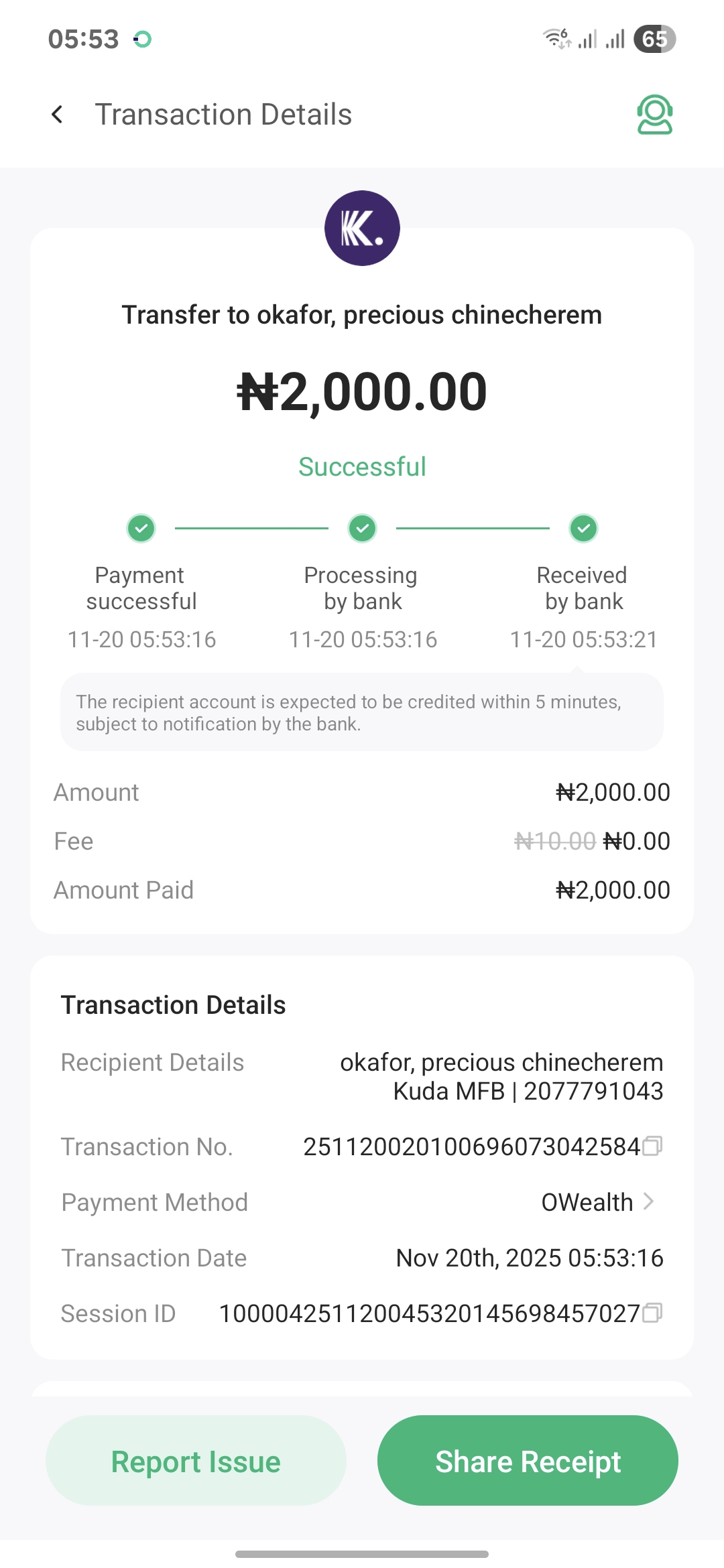The width and height of the screenshot is (724, 1568).
Task: Tap the Wi-Fi status icon
Action: point(556,39)
